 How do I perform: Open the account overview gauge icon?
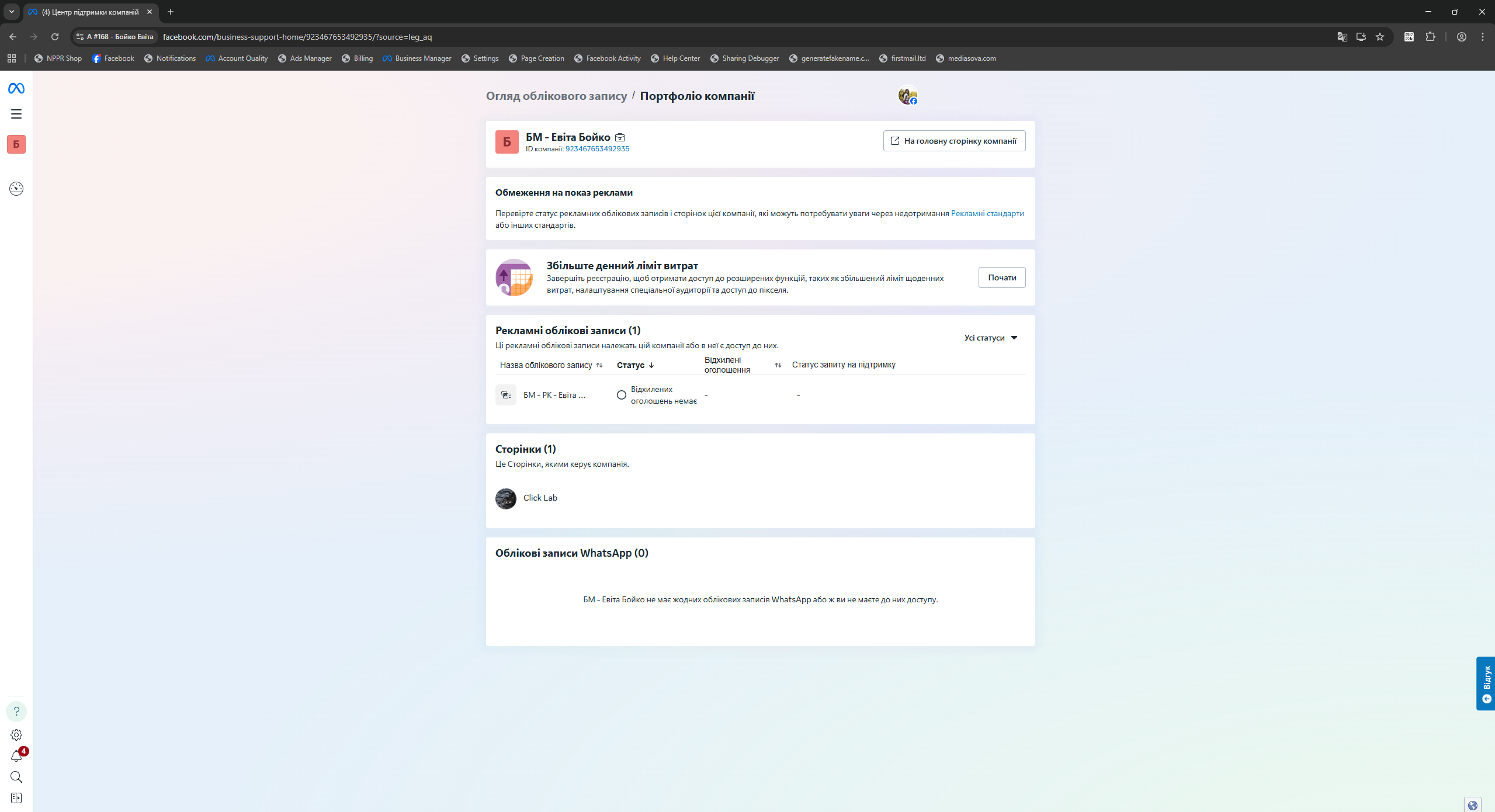[x=16, y=188]
